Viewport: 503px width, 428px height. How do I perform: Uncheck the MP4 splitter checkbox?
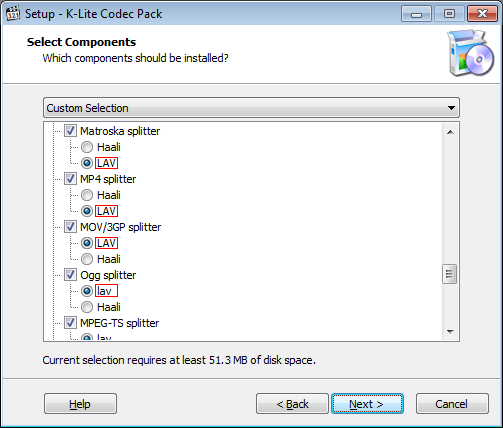(70, 179)
